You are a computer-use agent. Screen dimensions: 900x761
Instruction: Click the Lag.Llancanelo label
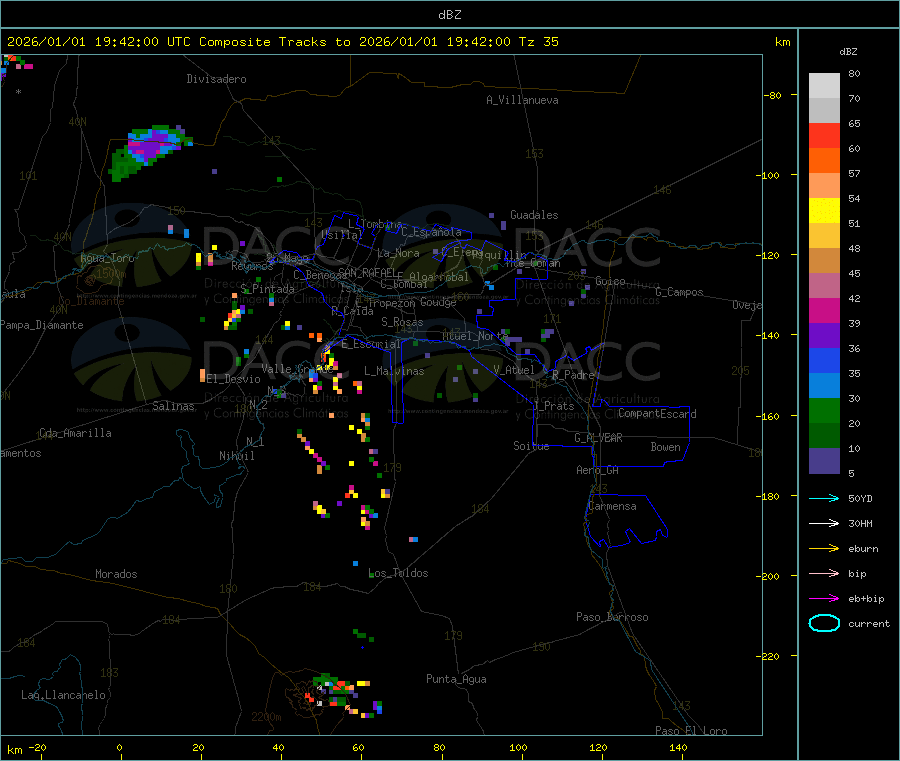point(63,696)
